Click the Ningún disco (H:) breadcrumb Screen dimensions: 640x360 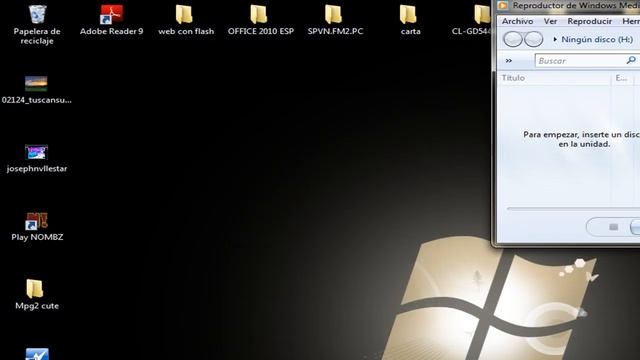[597, 40]
